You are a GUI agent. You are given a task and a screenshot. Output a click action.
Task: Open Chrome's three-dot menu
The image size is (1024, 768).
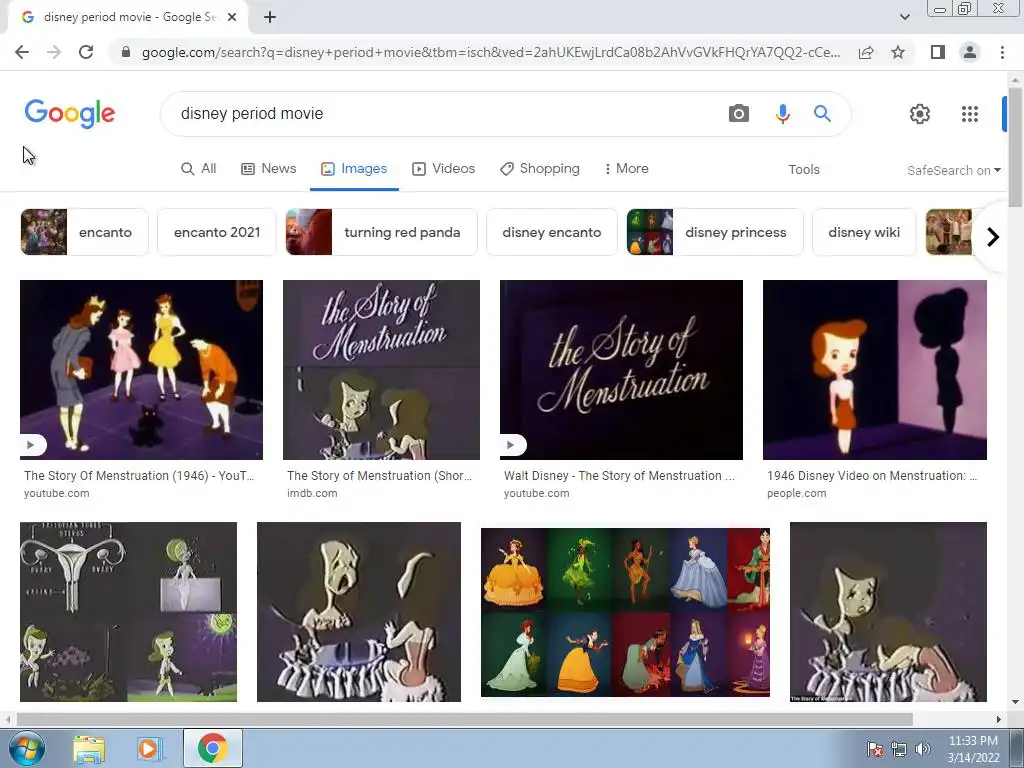[x=1002, y=52]
